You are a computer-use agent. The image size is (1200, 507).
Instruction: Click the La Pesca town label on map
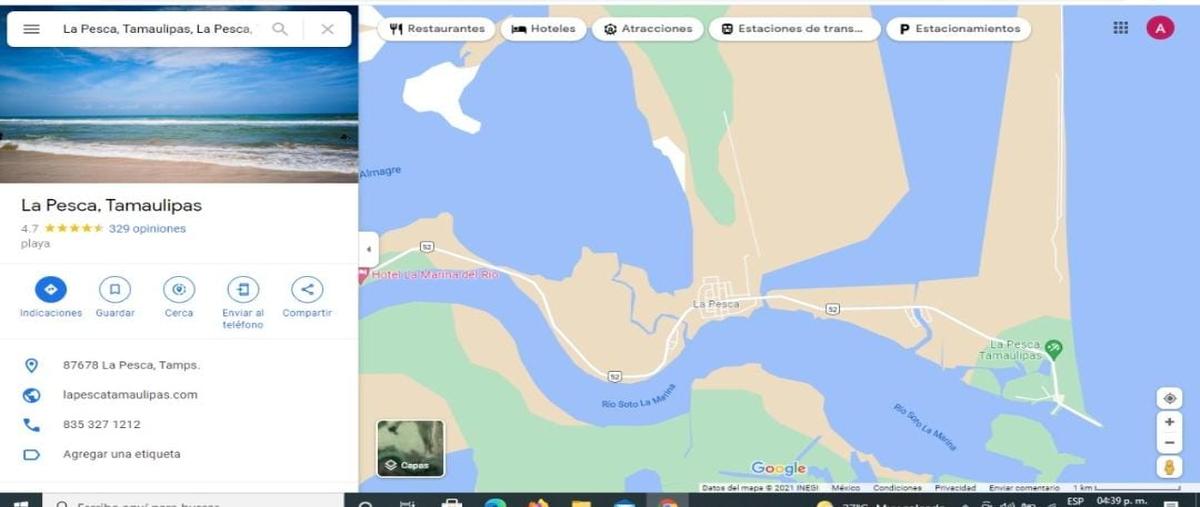(x=716, y=304)
